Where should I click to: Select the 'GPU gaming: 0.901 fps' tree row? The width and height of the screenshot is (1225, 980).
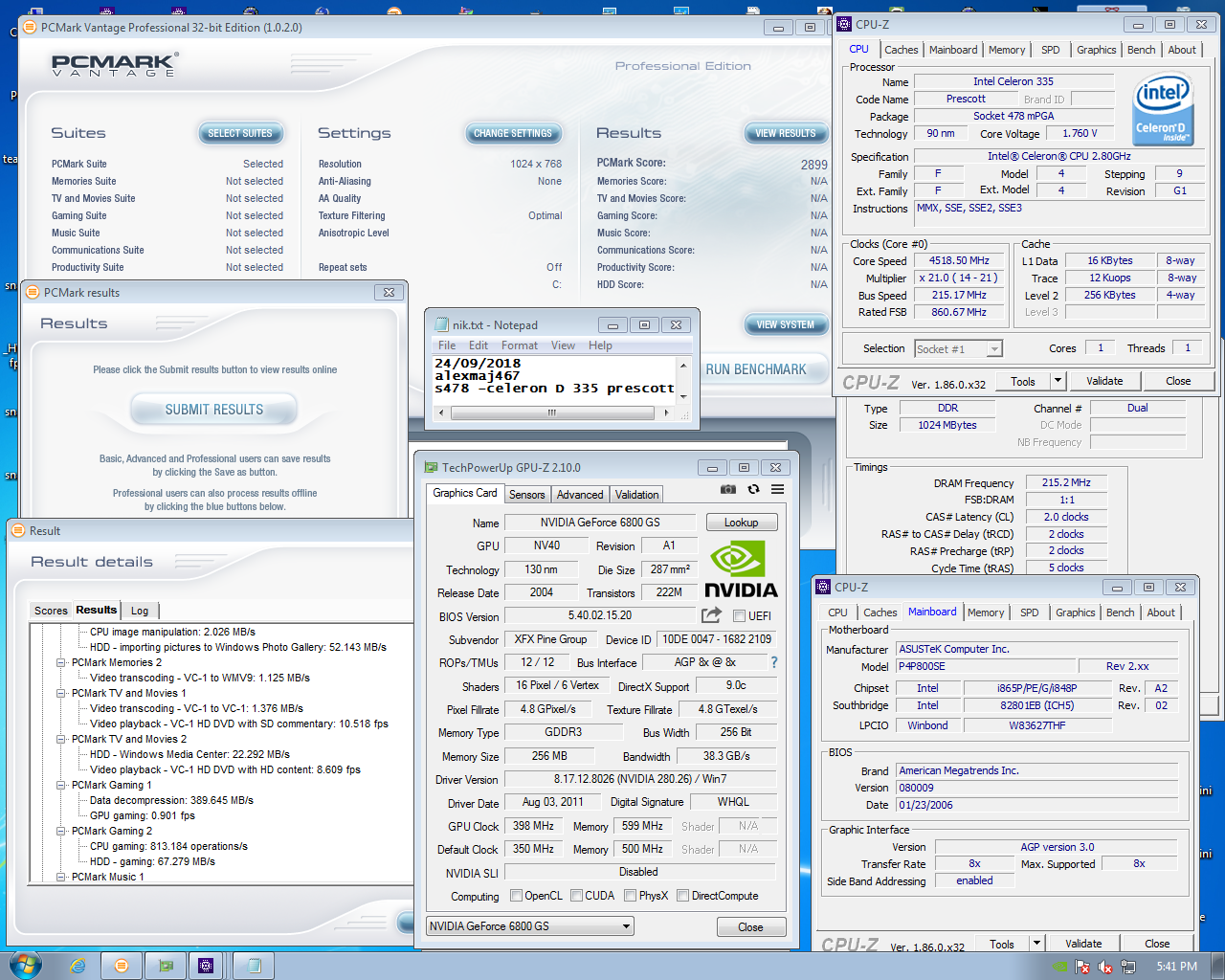(x=143, y=815)
